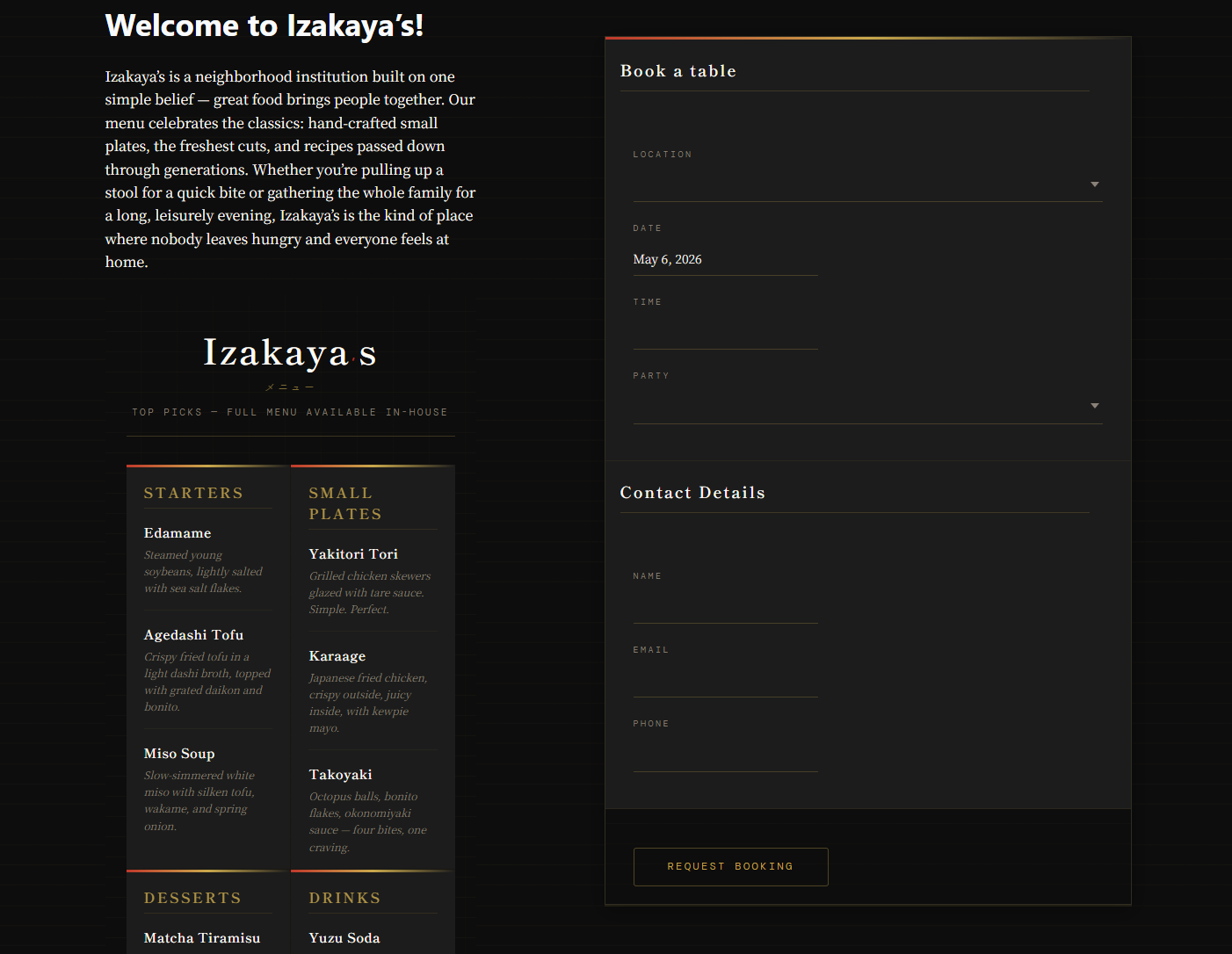Click the PHONE field label

click(651, 724)
